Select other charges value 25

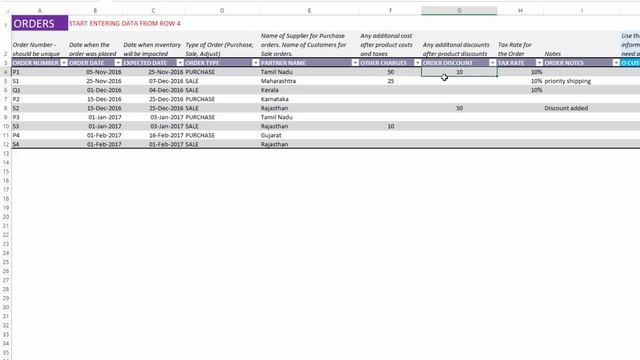[x=390, y=81]
